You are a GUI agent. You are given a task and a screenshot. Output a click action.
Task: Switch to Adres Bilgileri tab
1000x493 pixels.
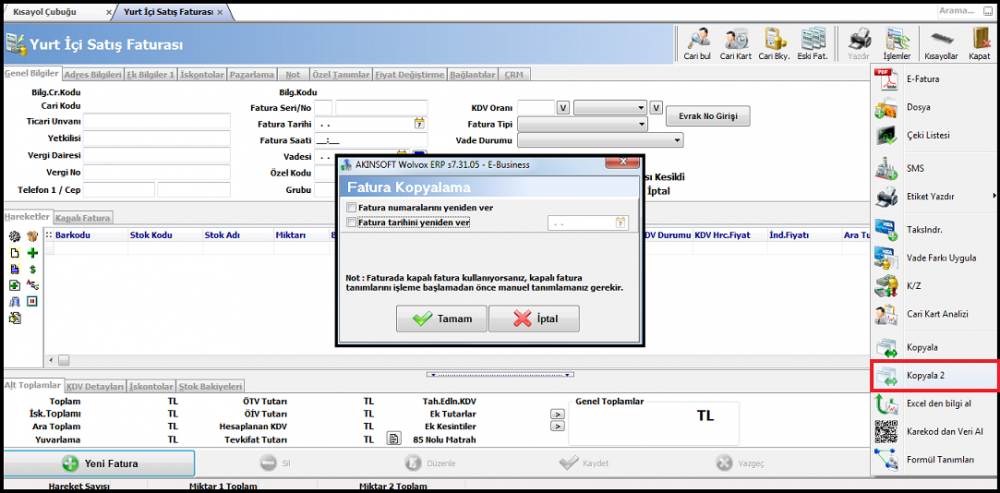[x=93, y=75]
